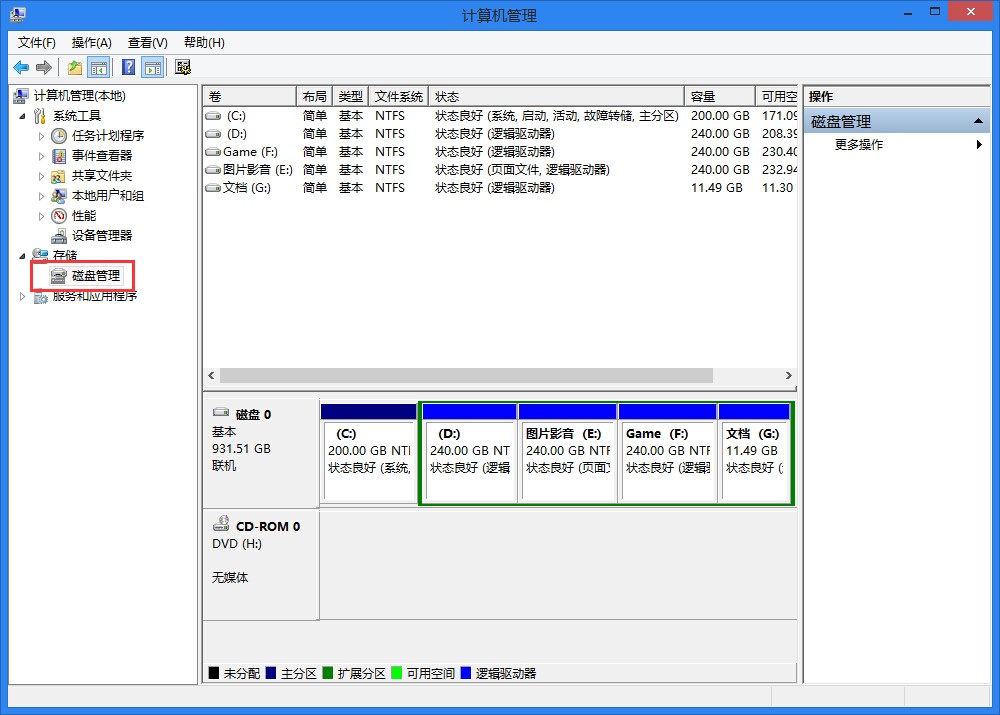Click the Back arrow toolbar icon
This screenshot has width=1000, height=715.
coord(21,68)
